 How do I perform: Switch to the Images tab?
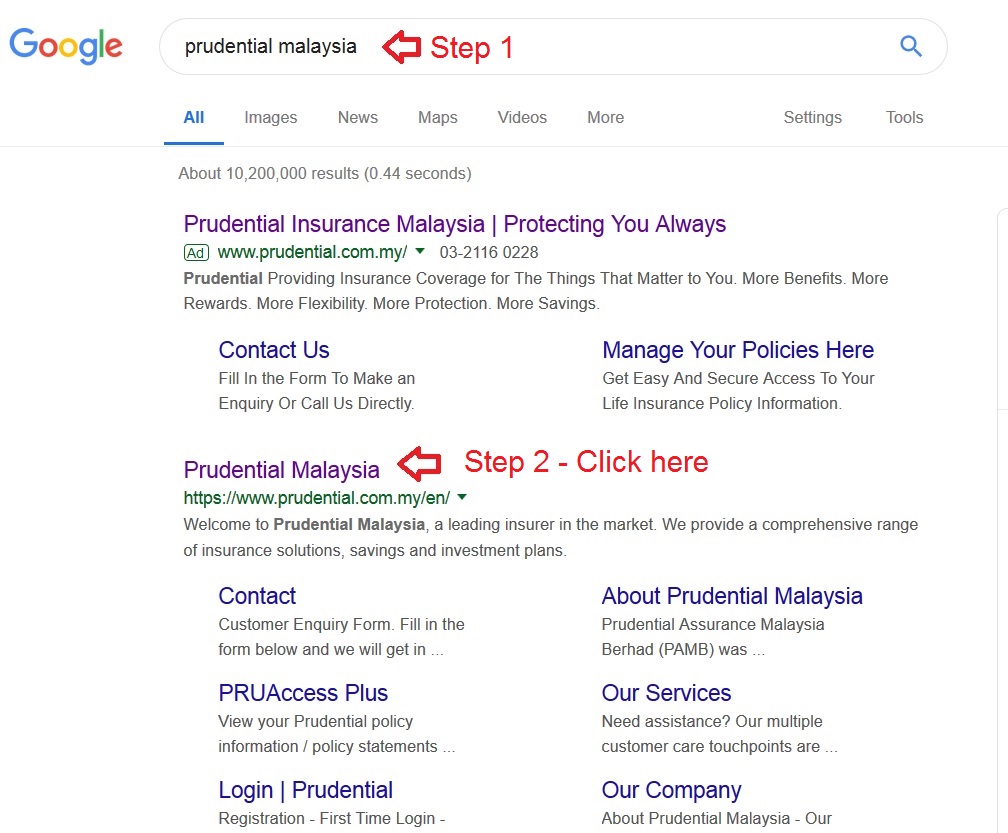pos(270,117)
